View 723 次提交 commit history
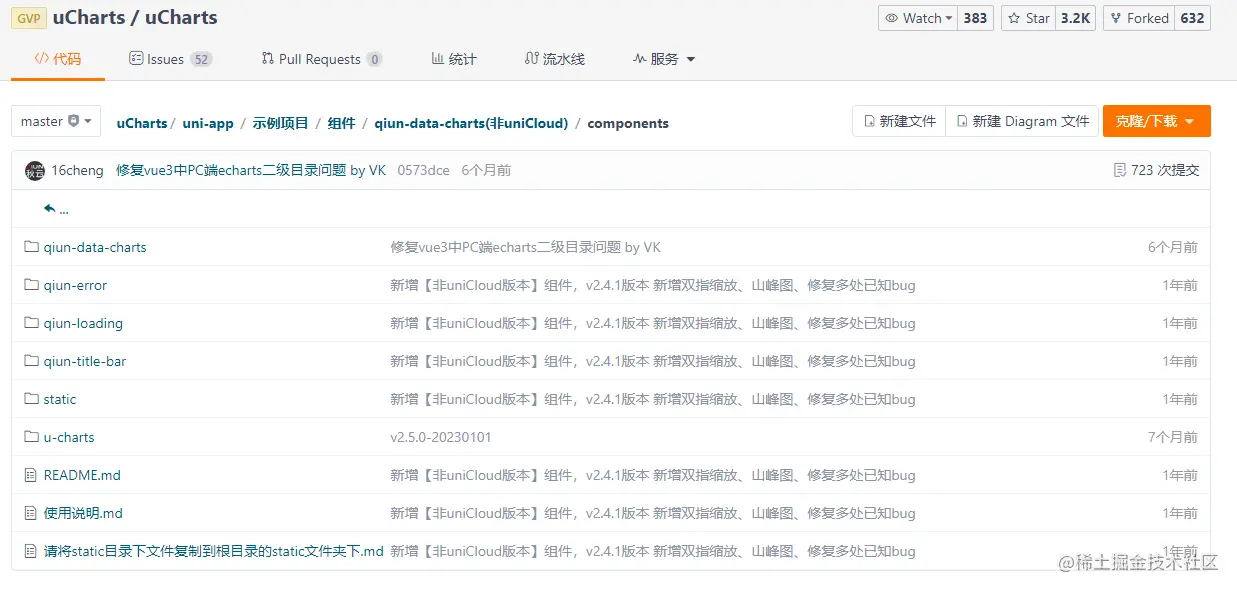The width and height of the screenshot is (1237, 591). click(x=1165, y=170)
